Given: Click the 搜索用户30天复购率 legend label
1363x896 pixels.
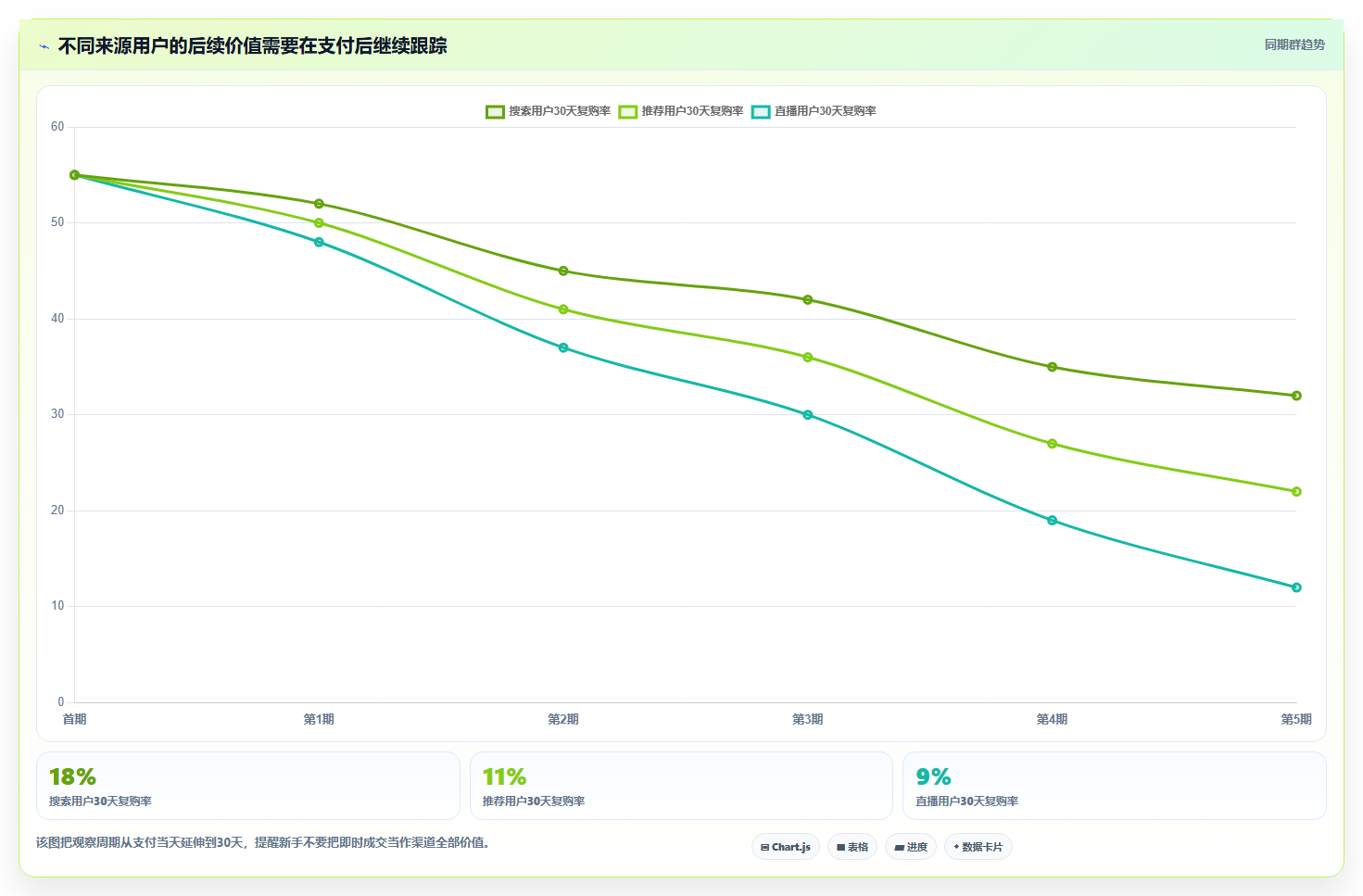Looking at the screenshot, I should [x=560, y=111].
